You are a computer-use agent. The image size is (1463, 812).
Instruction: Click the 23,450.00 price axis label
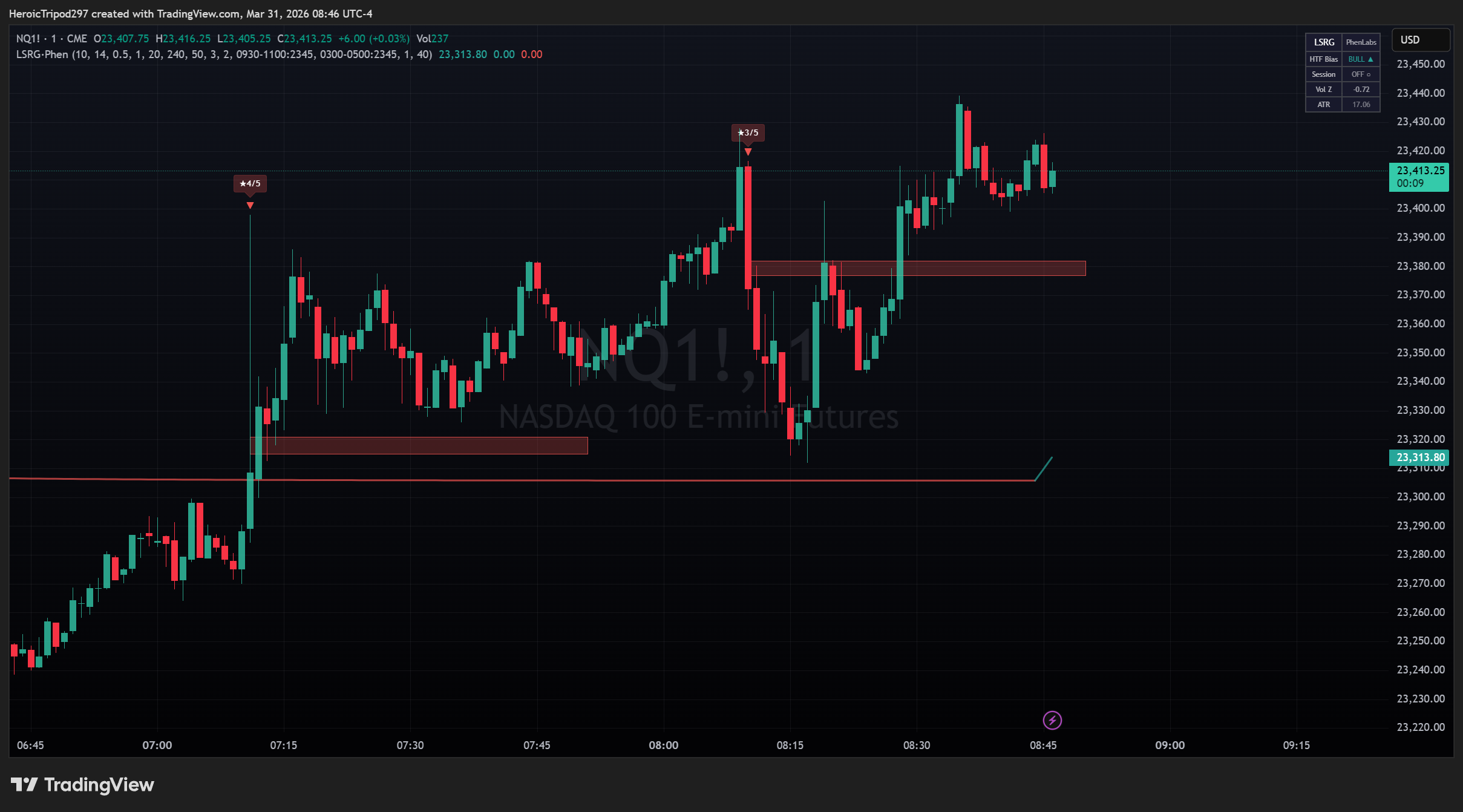click(x=1420, y=64)
